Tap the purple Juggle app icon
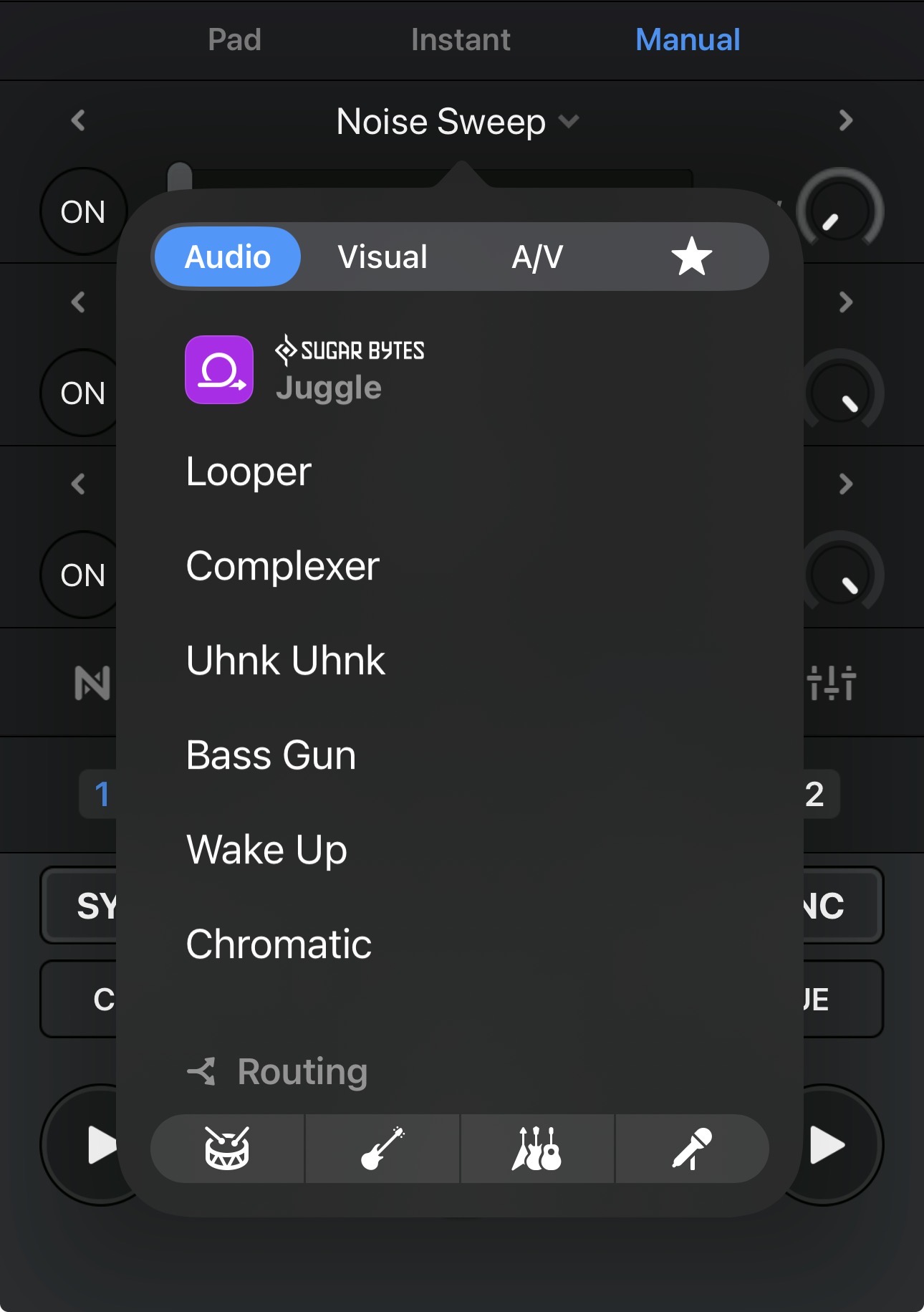This screenshot has height=1312, width=924. click(219, 370)
